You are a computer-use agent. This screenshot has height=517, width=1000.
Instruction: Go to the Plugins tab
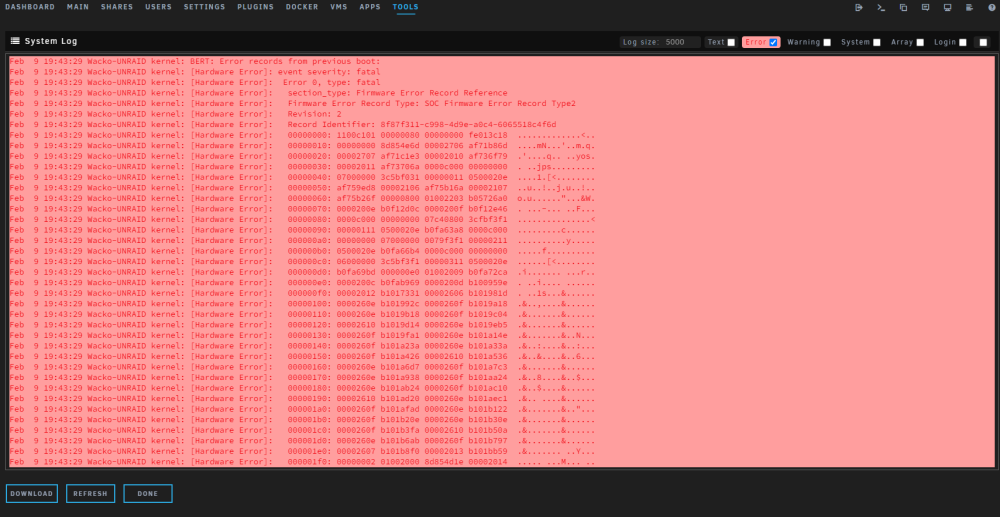coord(256,7)
